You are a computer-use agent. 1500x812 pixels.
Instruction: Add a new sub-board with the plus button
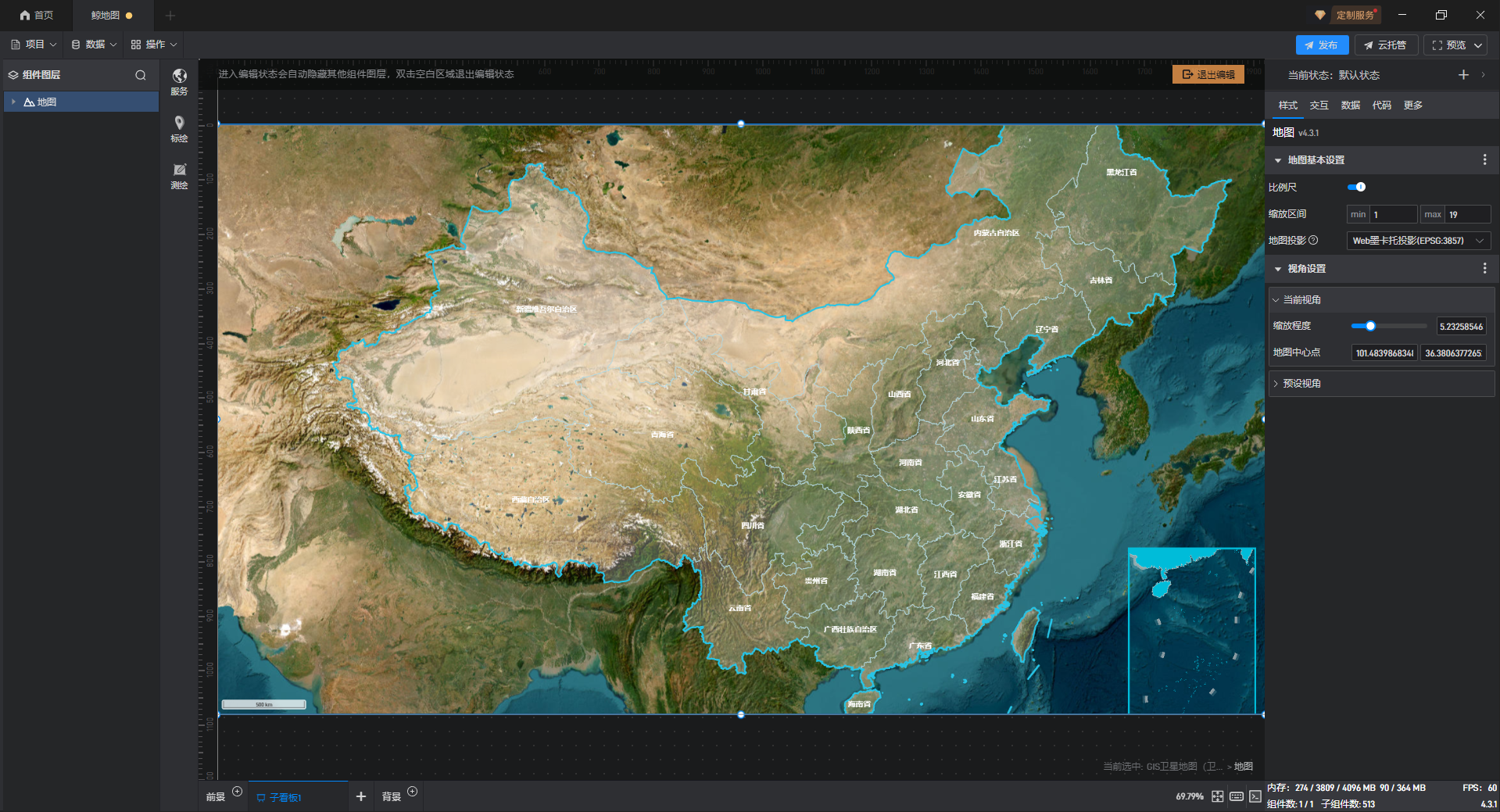(x=360, y=796)
